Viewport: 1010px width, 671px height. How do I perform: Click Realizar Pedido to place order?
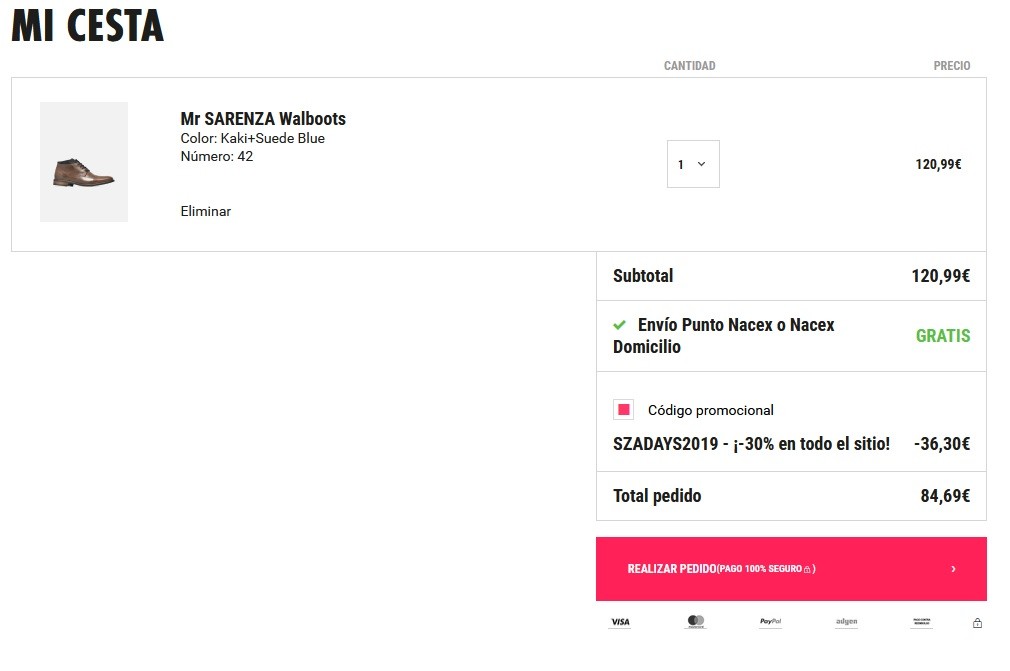click(x=720, y=569)
